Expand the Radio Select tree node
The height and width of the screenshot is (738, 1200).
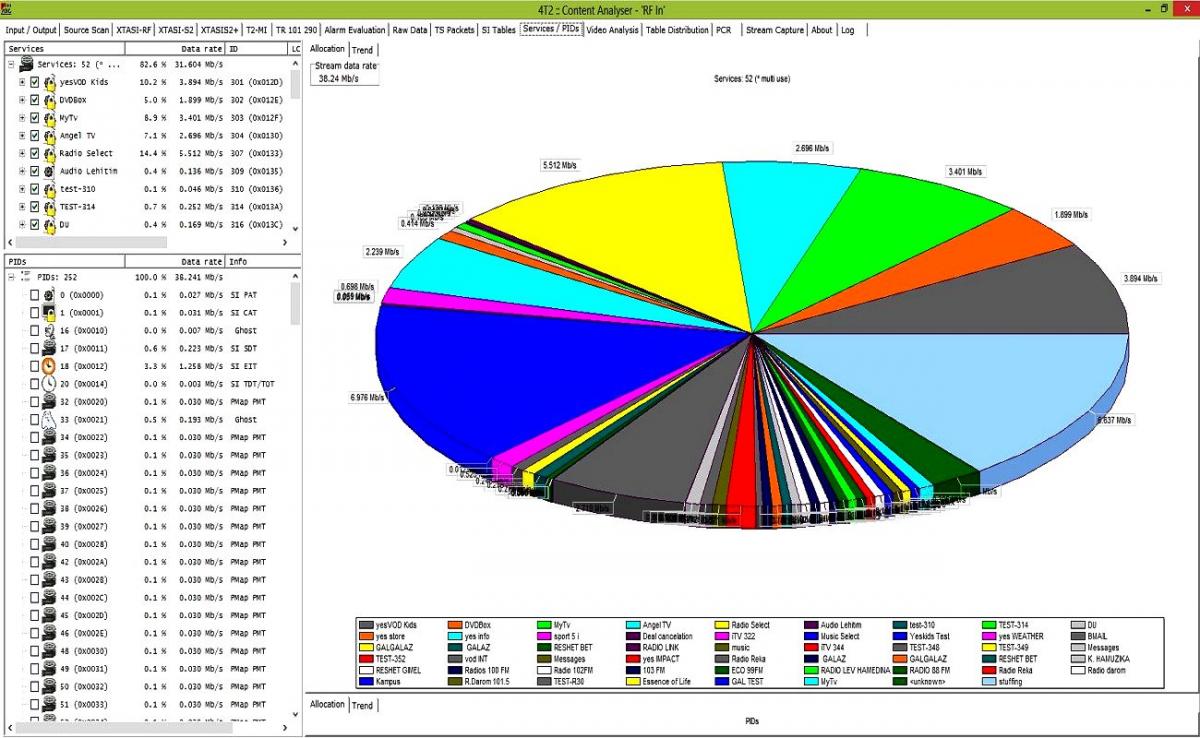click(x=22, y=153)
